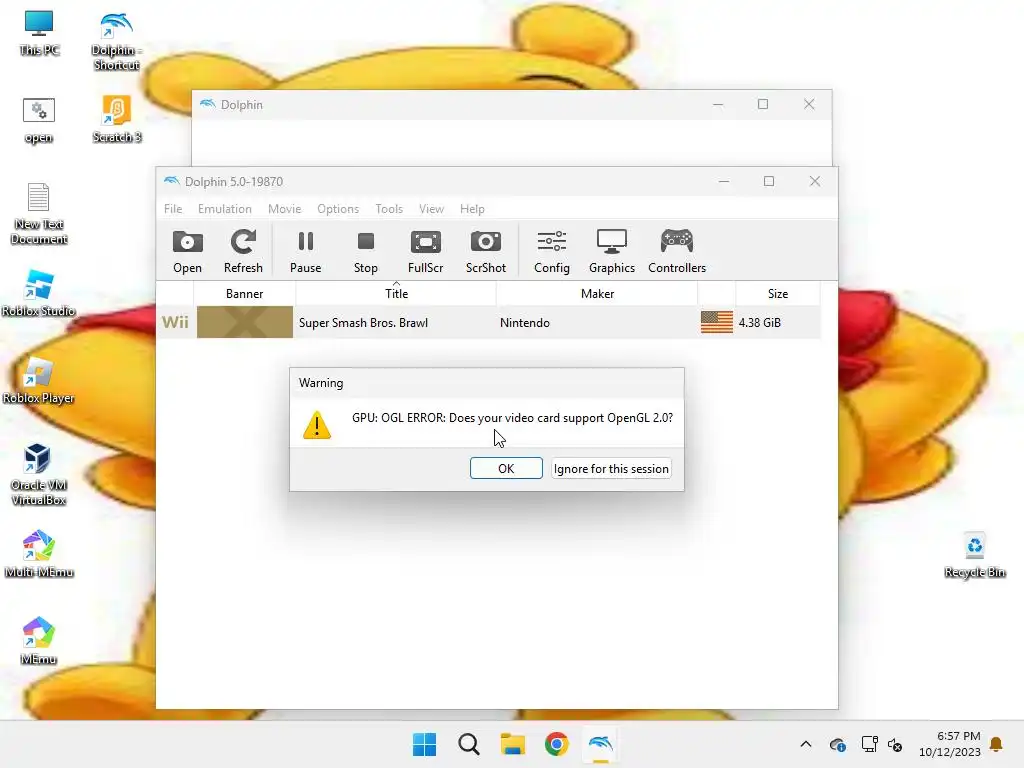This screenshot has height=768, width=1024.
Task: Open the Controllers settings icon
Action: pyautogui.click(x=677, y=251)
